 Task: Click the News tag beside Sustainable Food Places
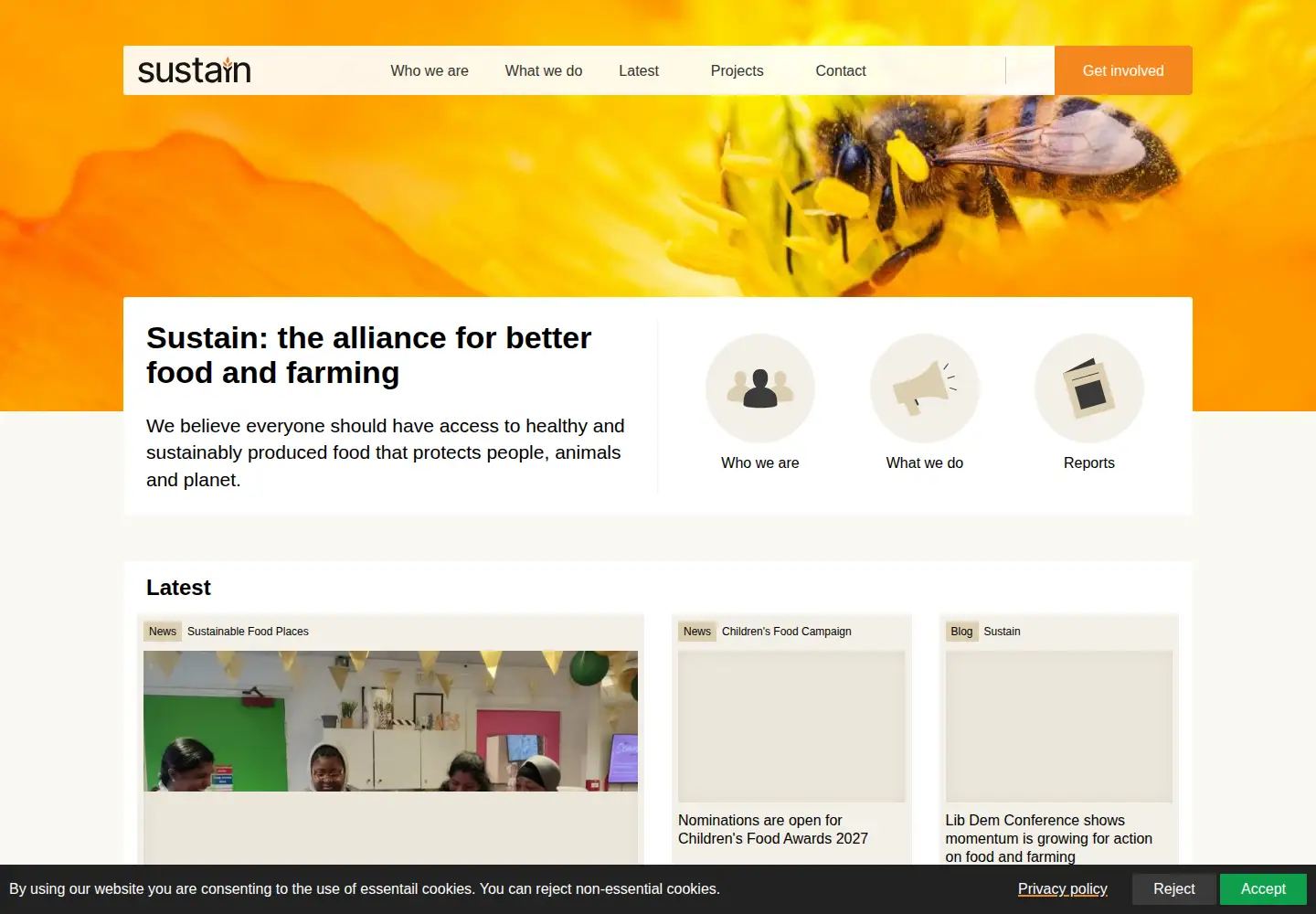(163, 632)
